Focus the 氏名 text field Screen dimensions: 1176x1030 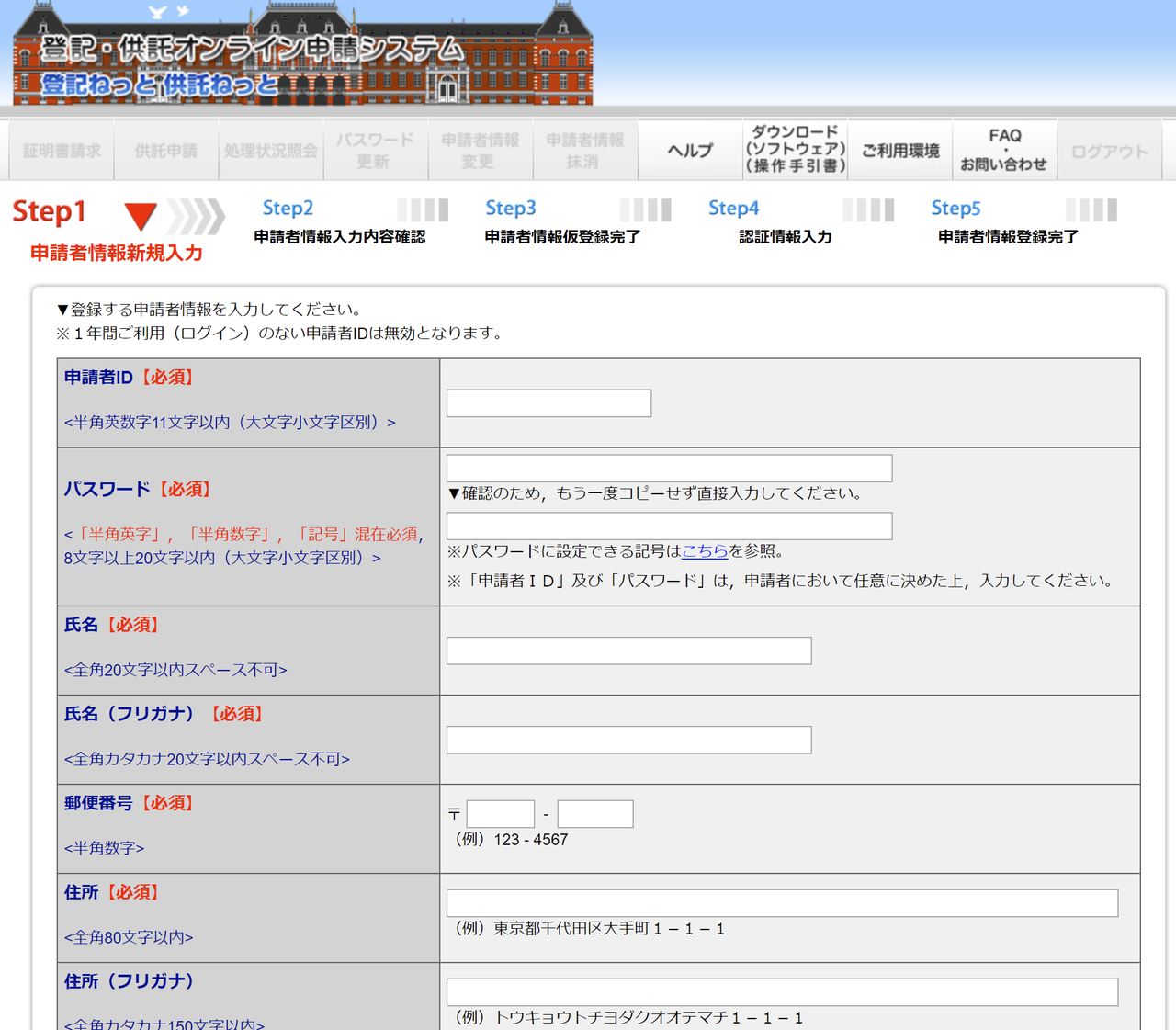pyautogui.click(x=628, y=651)
